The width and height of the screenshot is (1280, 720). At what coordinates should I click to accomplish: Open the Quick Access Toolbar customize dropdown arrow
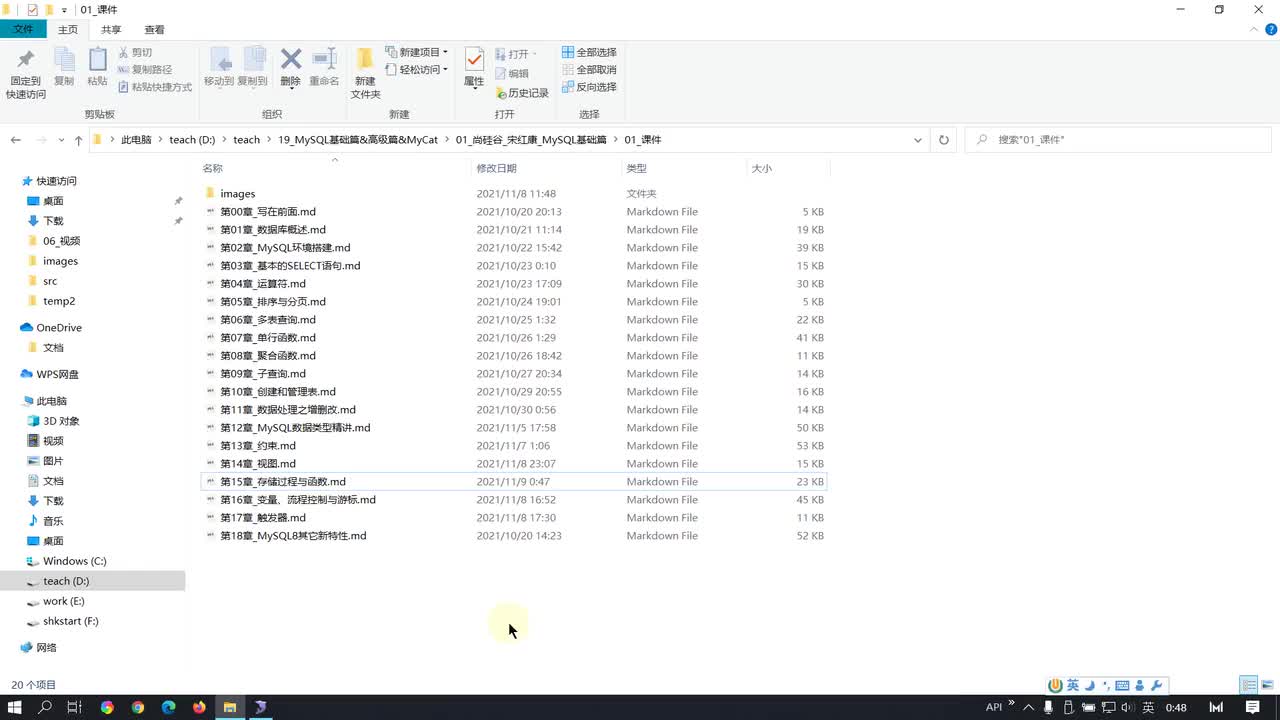tap(65, 10)
